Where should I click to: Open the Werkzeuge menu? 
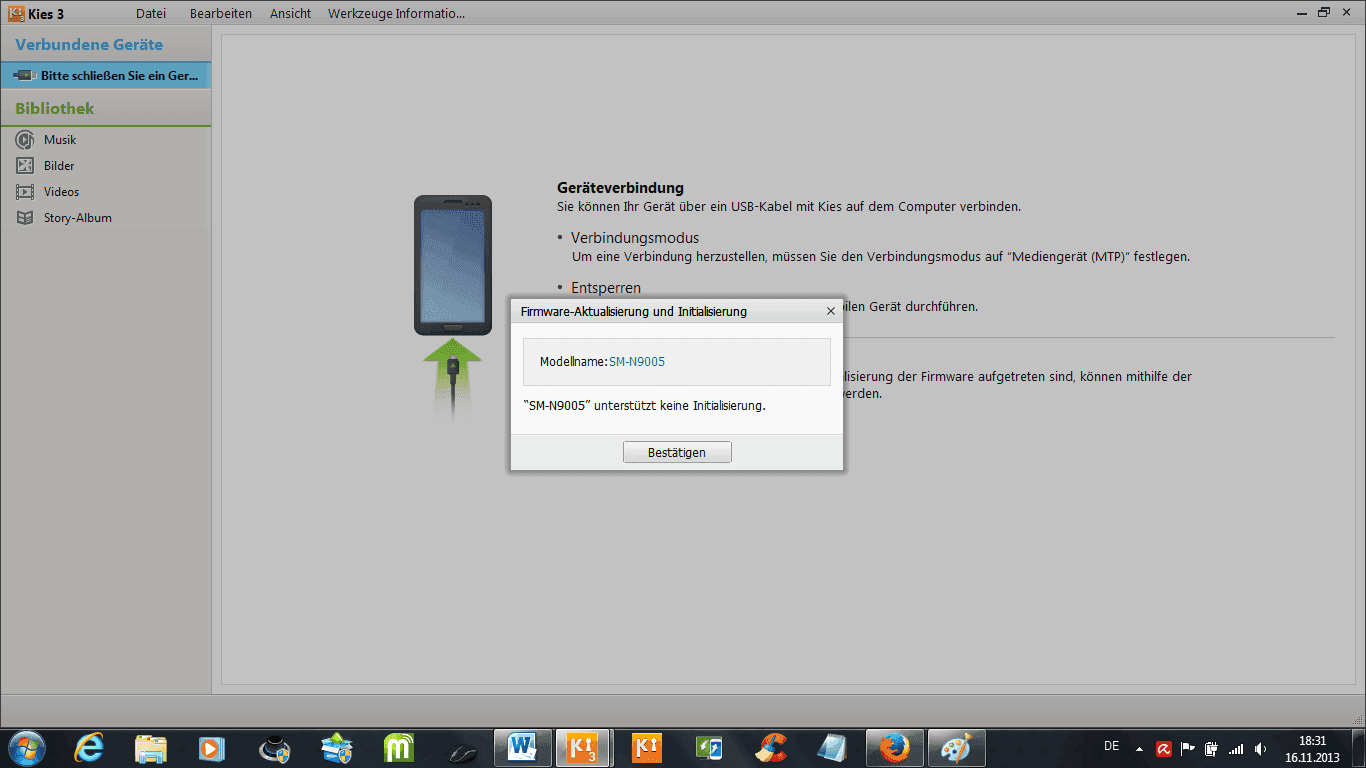tap(357, 13)
